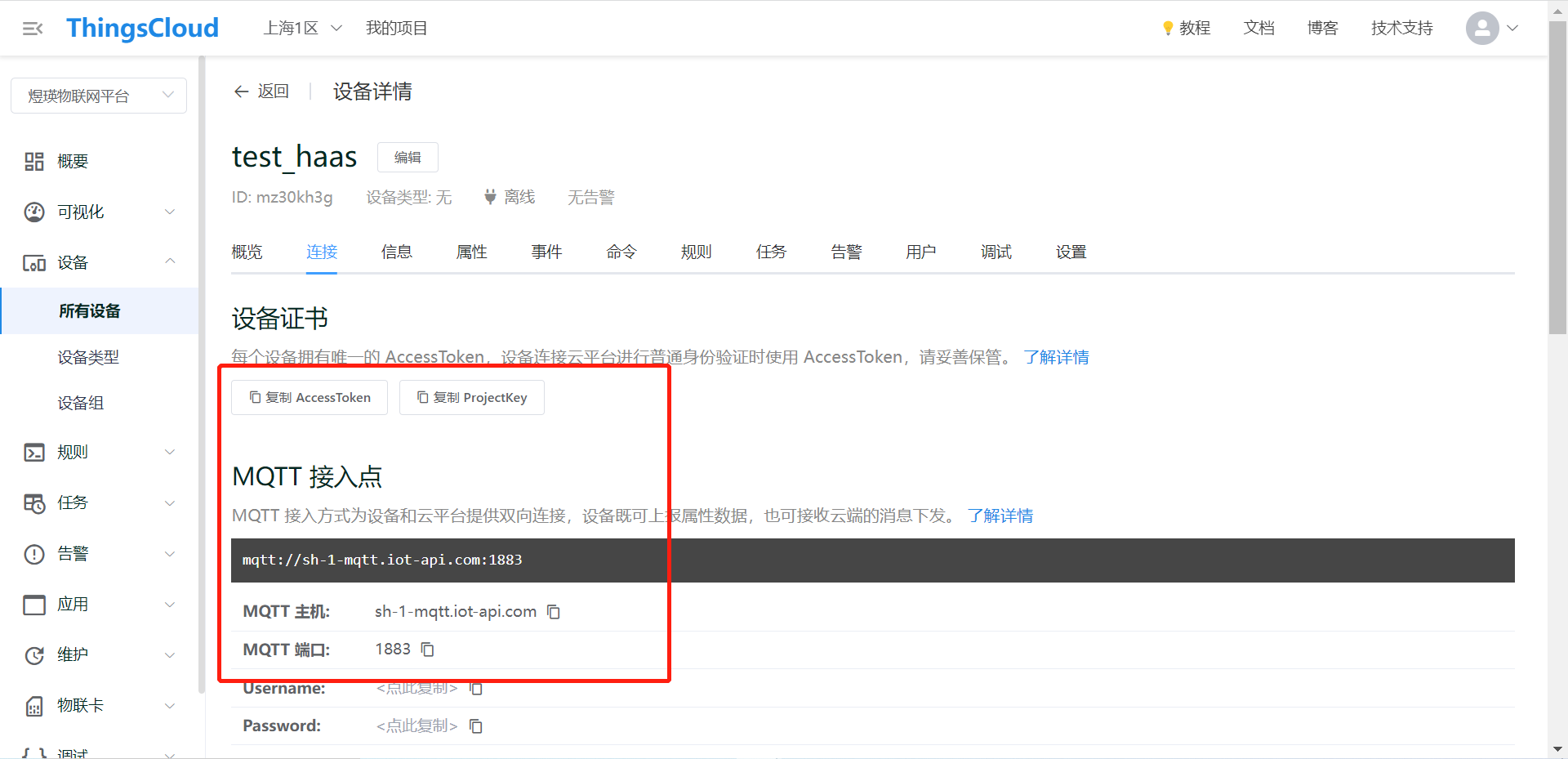Image resolution: width=1568 pixels, height=759 pixels.
Task: Switch to the 概览 tab
Action: [247, 252]
